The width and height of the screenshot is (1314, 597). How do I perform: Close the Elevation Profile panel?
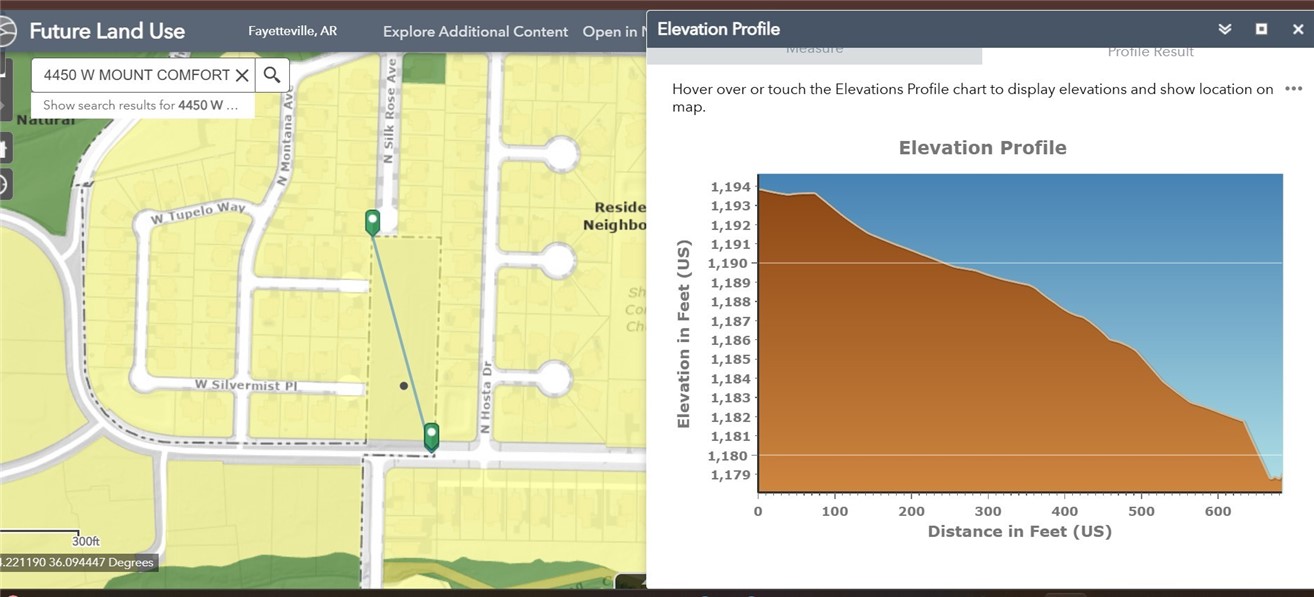[x=1298, y=29]
